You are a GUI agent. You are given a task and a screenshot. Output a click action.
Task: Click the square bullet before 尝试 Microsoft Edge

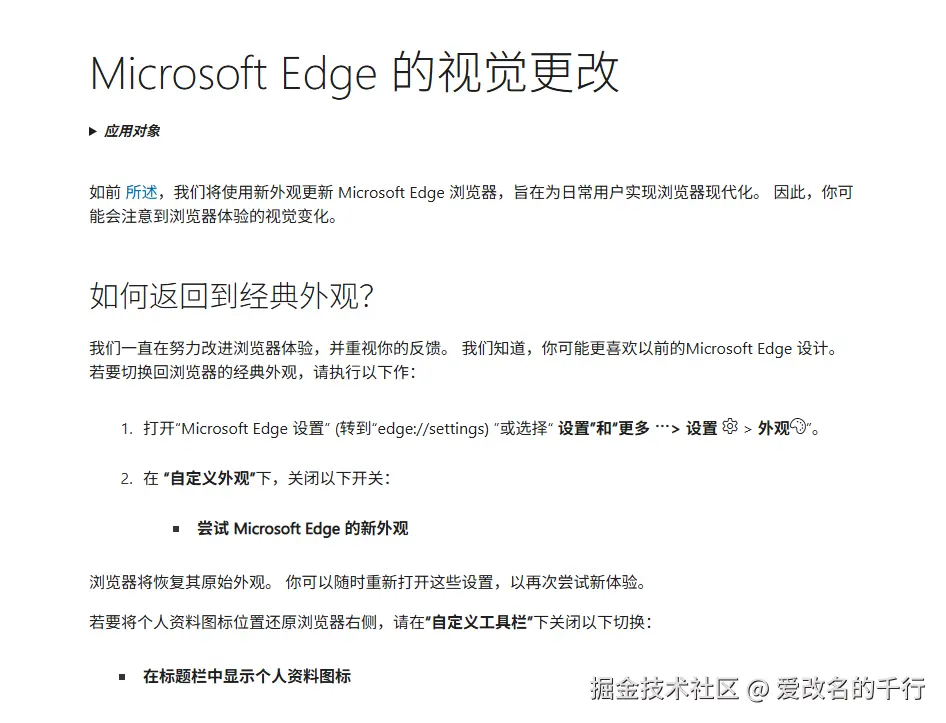(x=176, y=529)
